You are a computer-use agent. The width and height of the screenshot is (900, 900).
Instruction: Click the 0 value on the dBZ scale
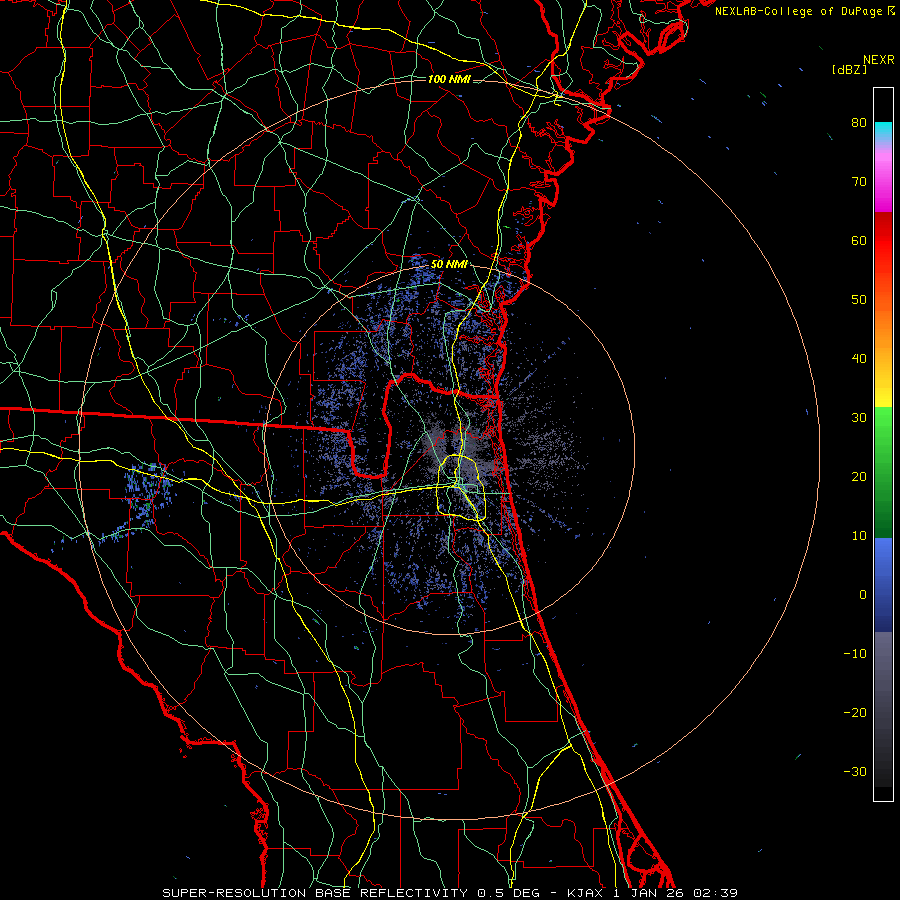click(863, 595)
